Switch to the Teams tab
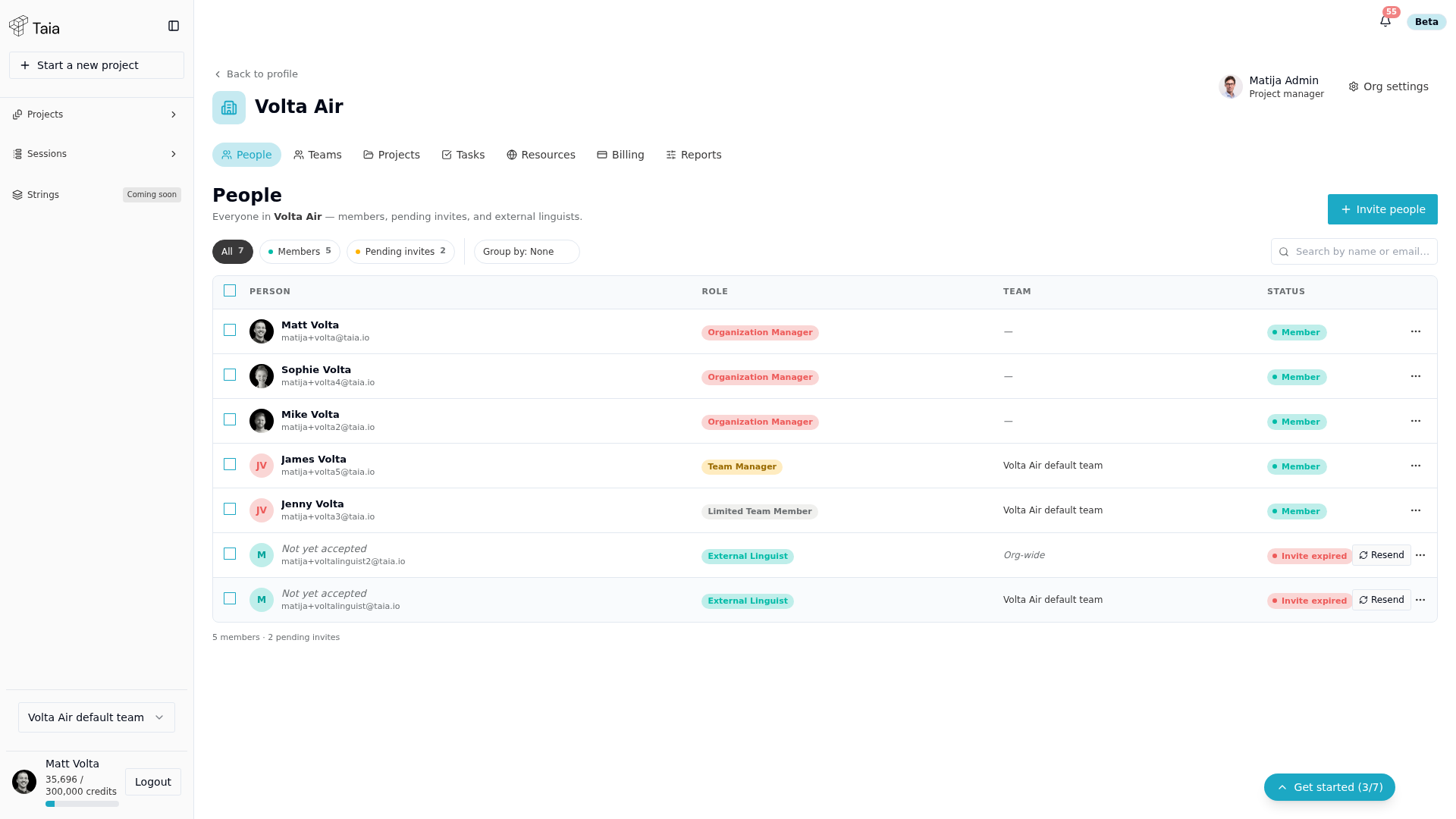The width and height of the screenshot is (1456, 819). coord(318,155)
